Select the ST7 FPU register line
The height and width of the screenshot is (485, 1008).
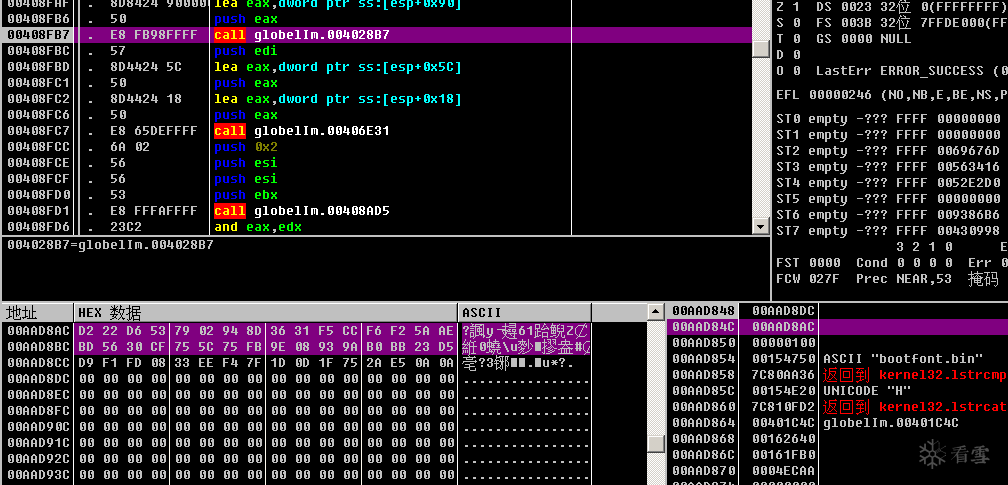(888, 230)
